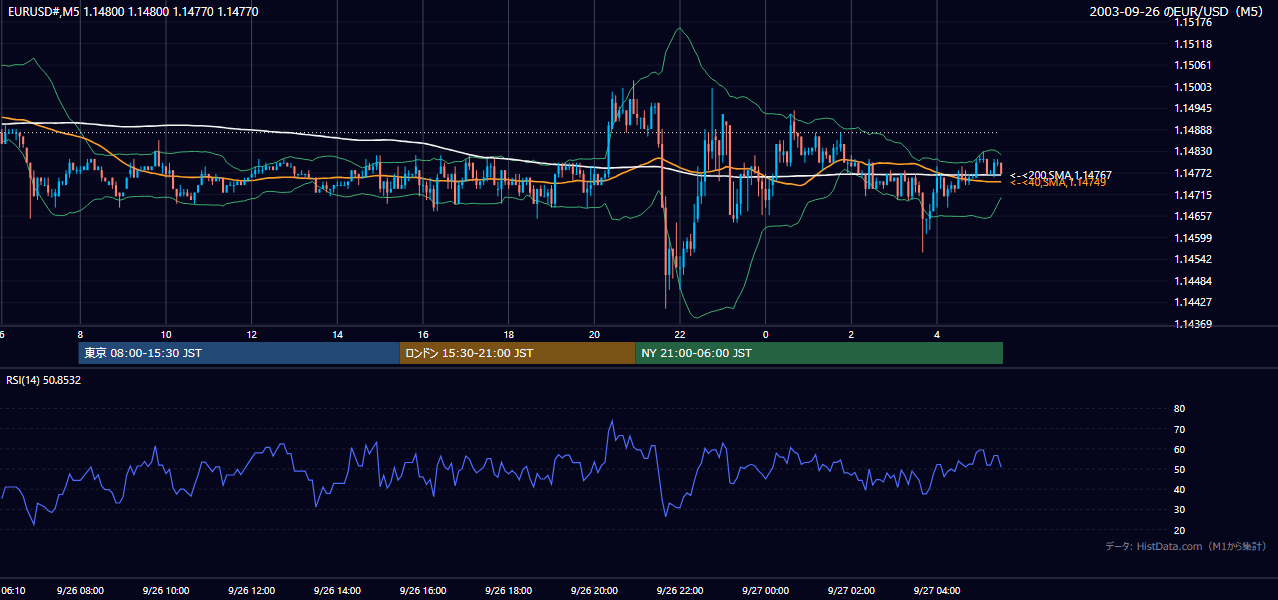Click hour 12 on the price chart axis

tap(252, 334)
